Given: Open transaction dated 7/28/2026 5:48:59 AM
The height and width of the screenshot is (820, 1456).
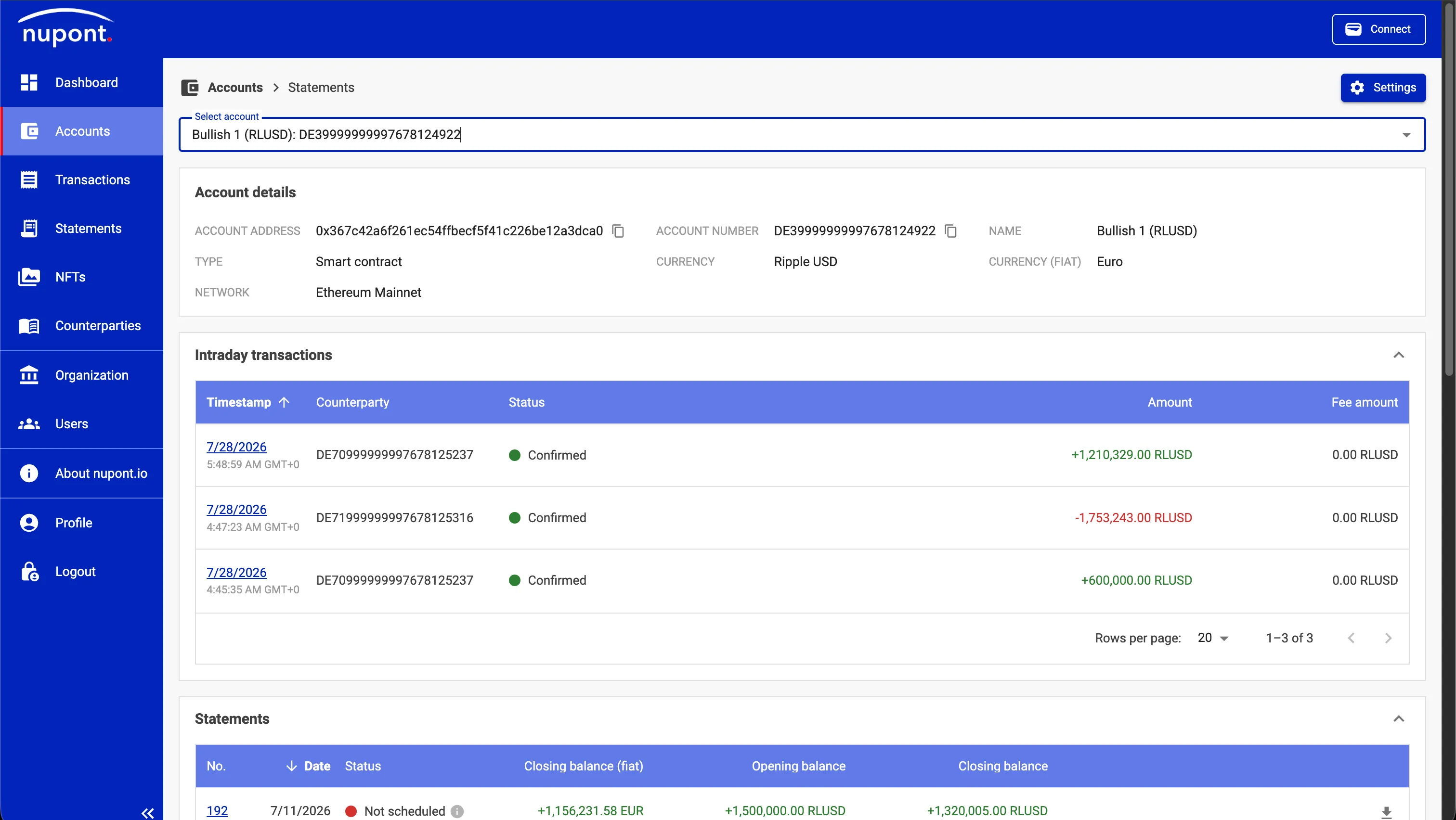Looking at the screenshot, I should tap(236, 447).
